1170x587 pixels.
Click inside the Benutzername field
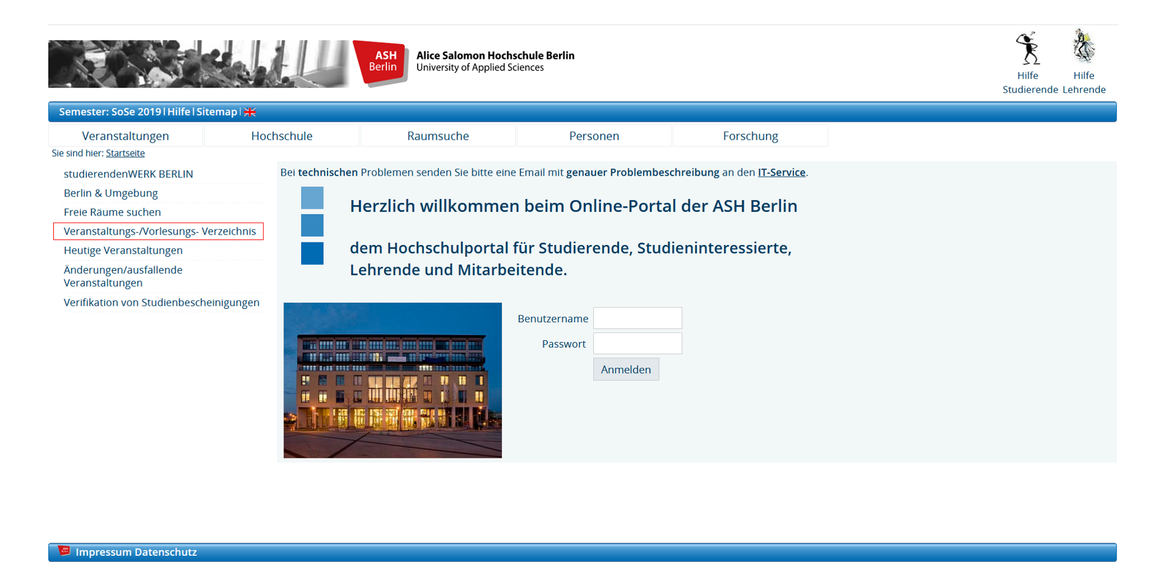(x=637, y=318)
